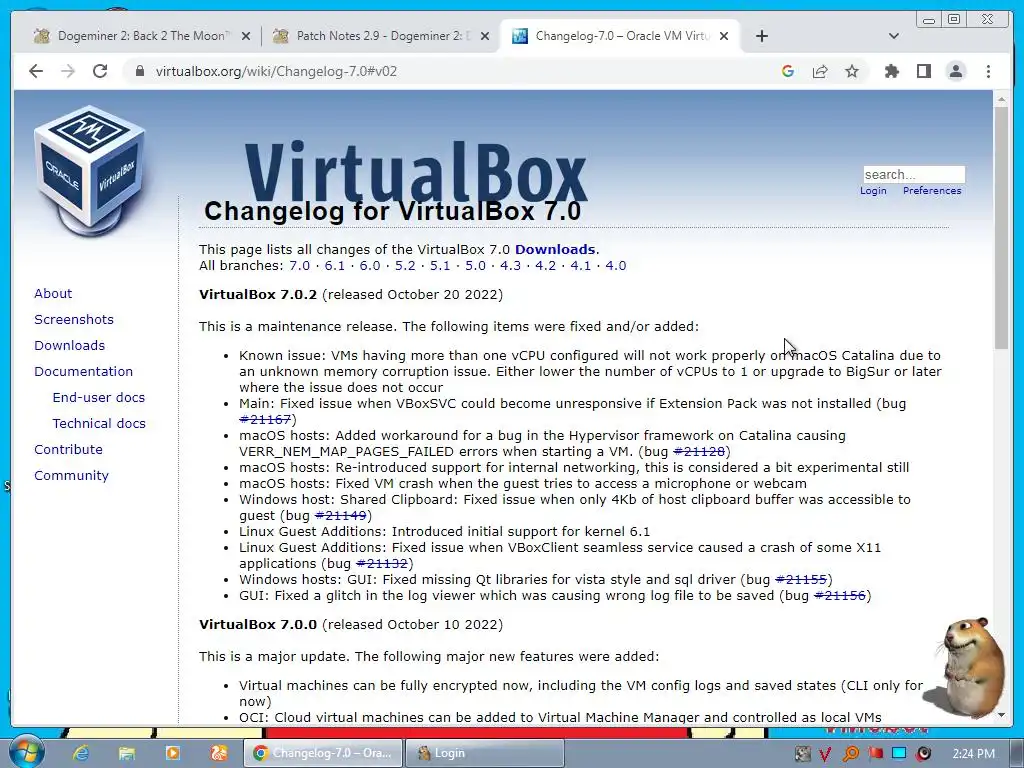
Task: Switch to Changelog-7.0 Chrome taskbar window
Action: 323,753
